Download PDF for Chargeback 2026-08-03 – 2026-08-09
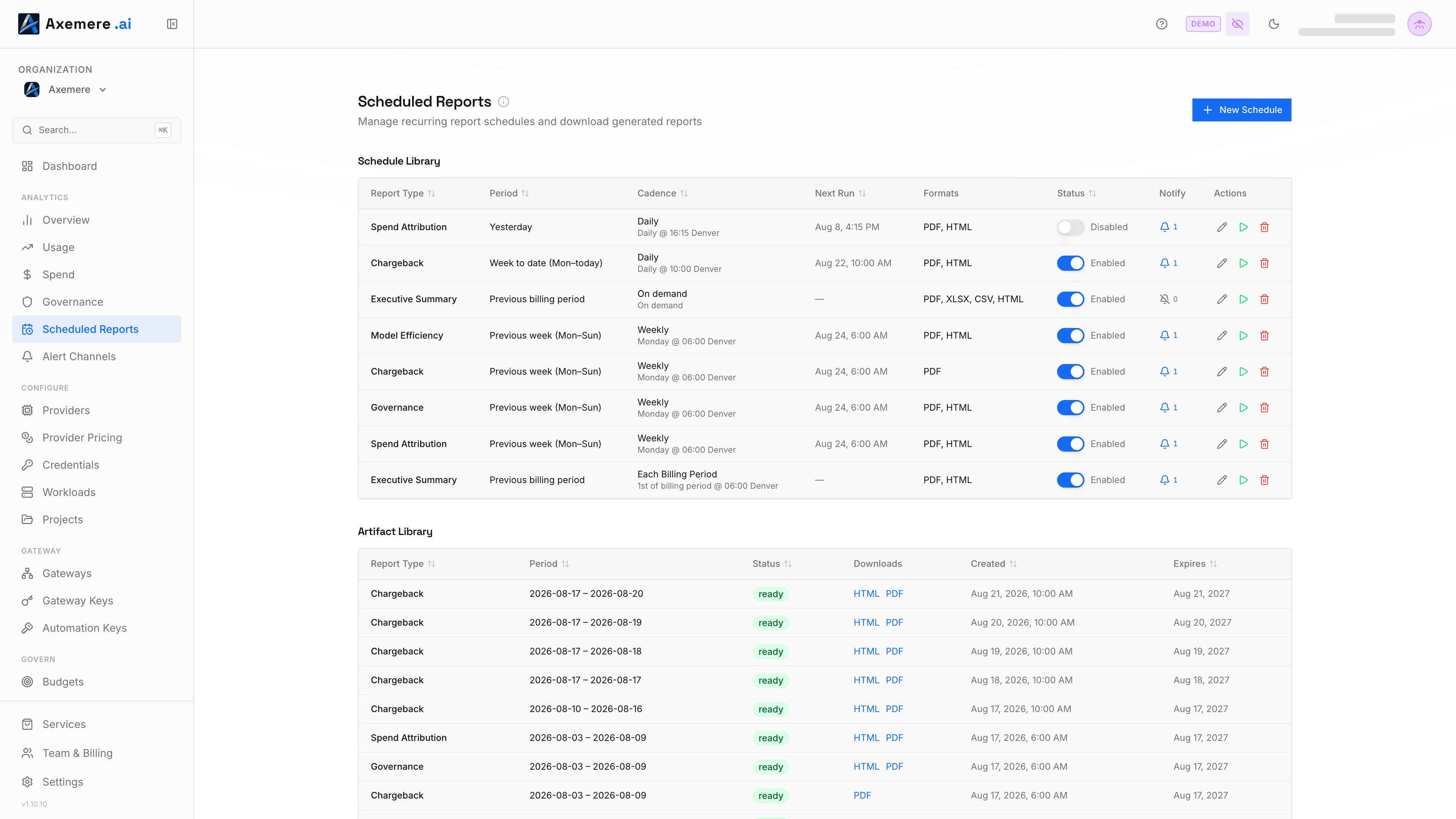The image size is (1456, 819). coord(862,796)
